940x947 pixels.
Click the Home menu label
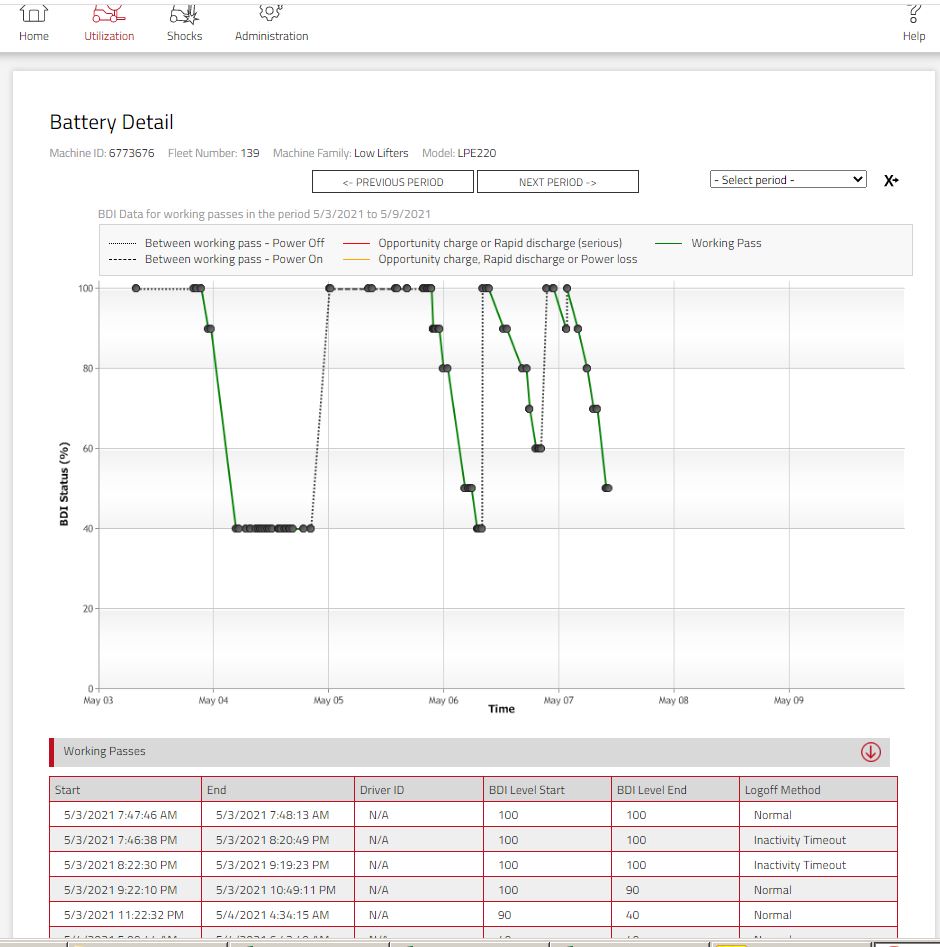pyautogui.click(x=34, y=36)
